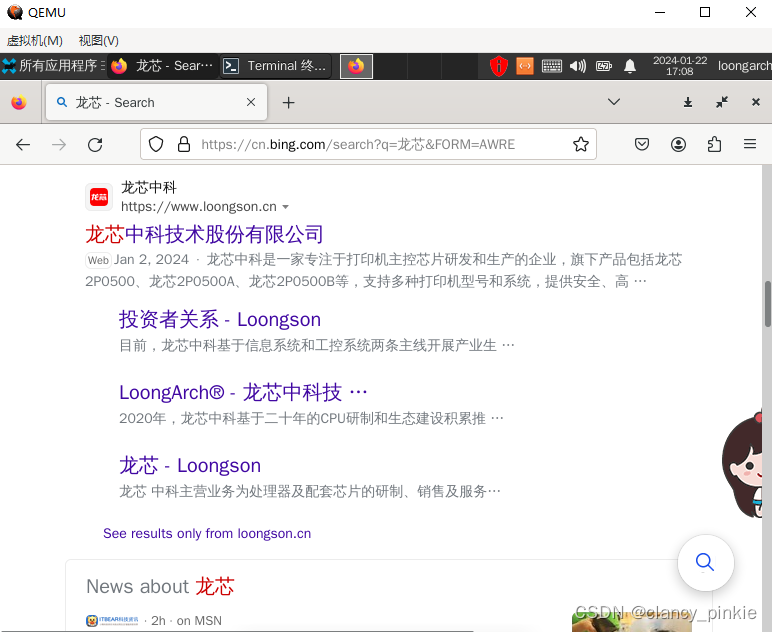Open 投资者关系 - Loongson link

point(220,319)
